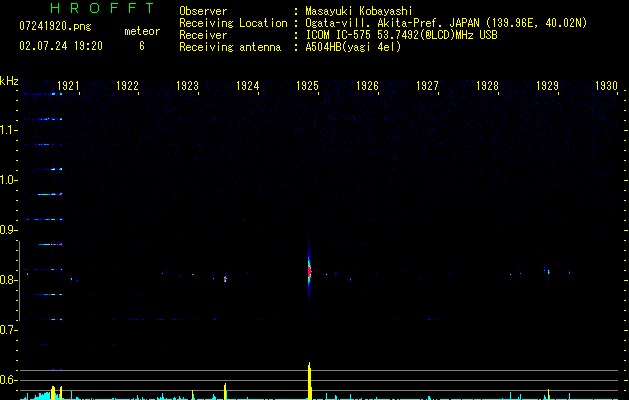Click the Receiving Location label
The height and width of the screenshot is (400, 629).
coord(233,23)
